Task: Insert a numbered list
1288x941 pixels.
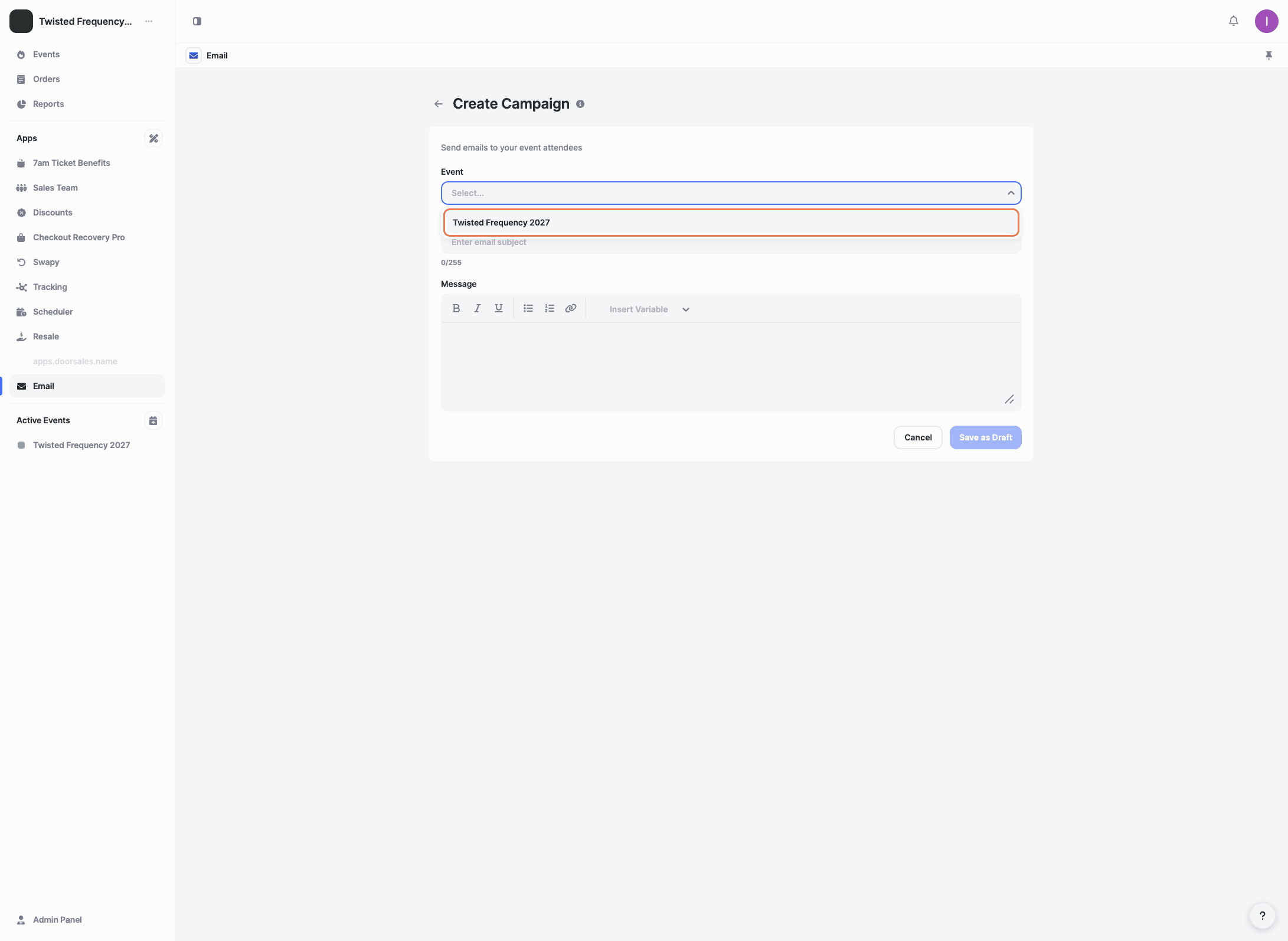Action: click(x=549, y=308)
